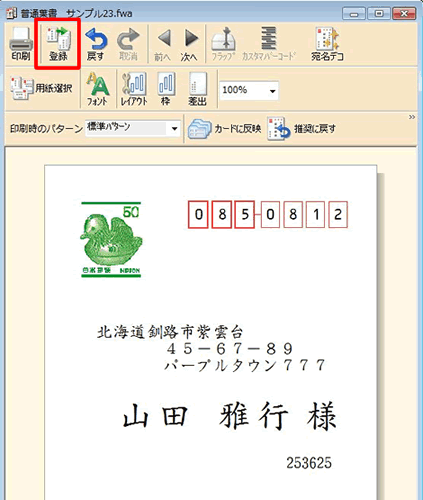Select the address line 45-67-89

[x=230, y=349]
